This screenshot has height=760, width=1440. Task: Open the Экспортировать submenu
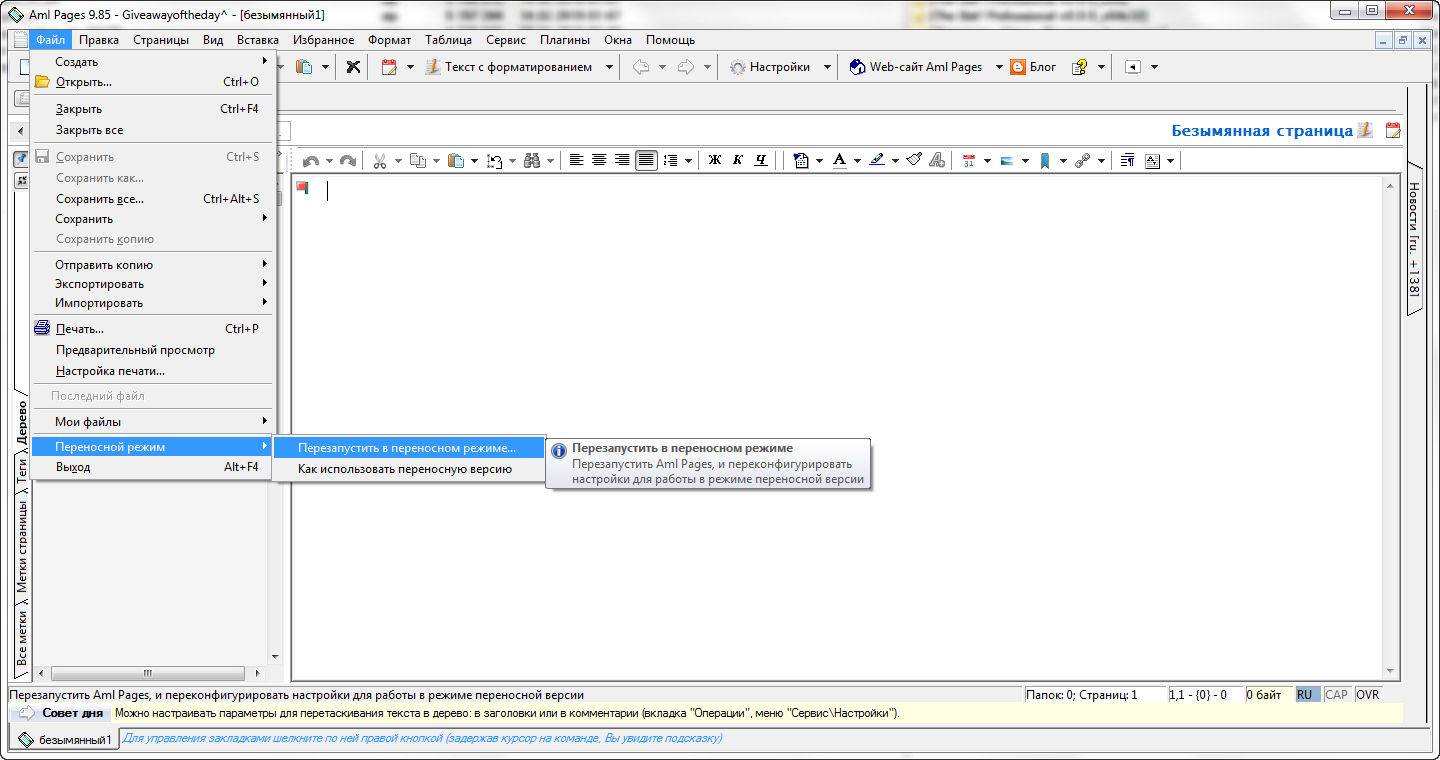click(x=152, y=284)
